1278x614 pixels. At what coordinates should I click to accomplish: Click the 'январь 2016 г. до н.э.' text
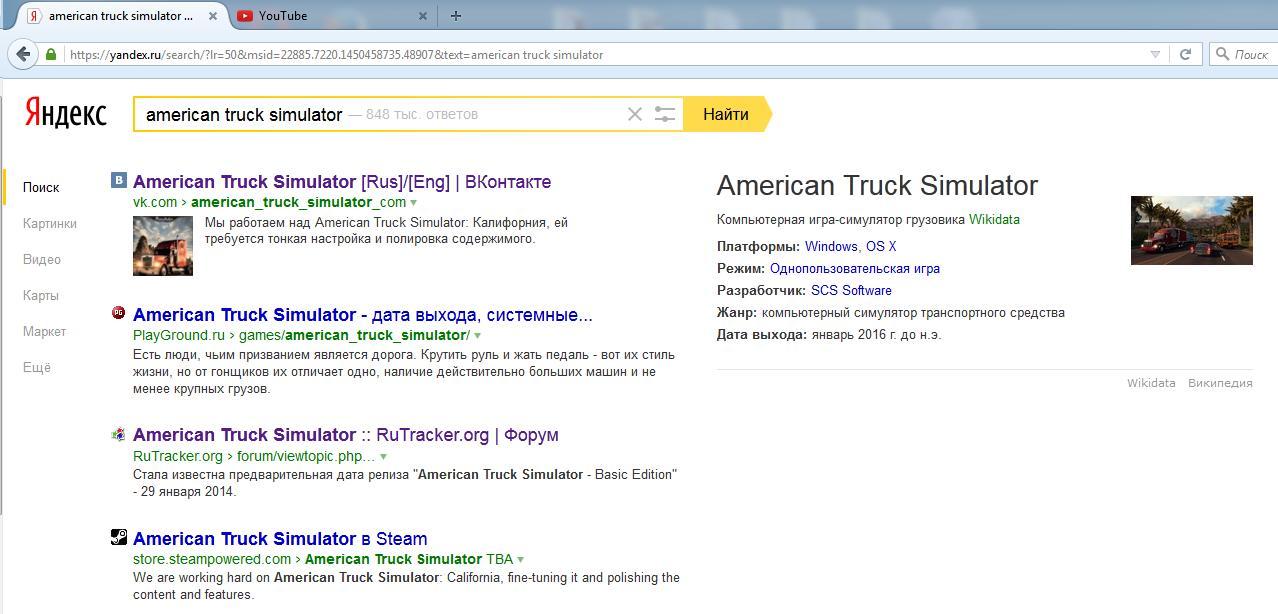pos(876,334)
